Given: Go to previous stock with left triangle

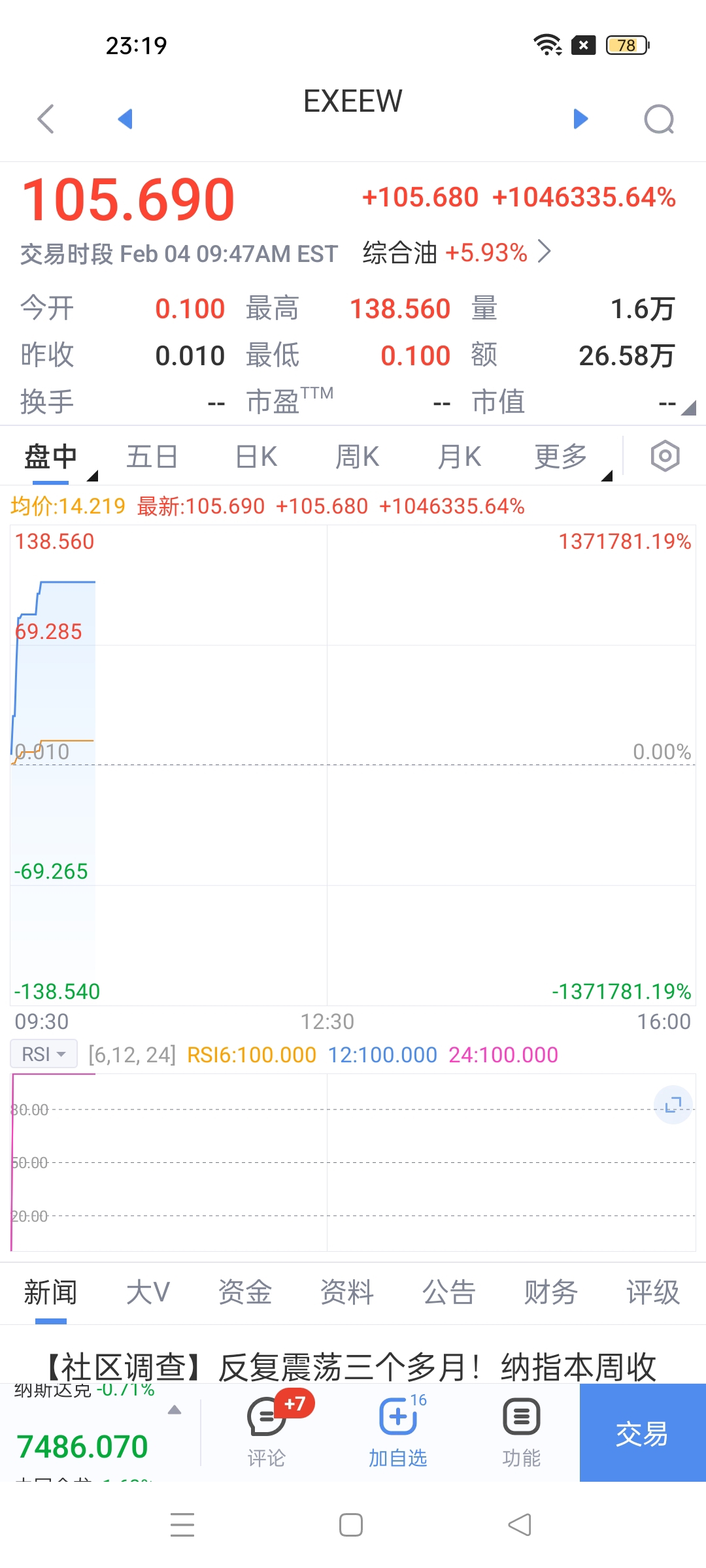Looking at the screenshot, I should coord(125,119).
